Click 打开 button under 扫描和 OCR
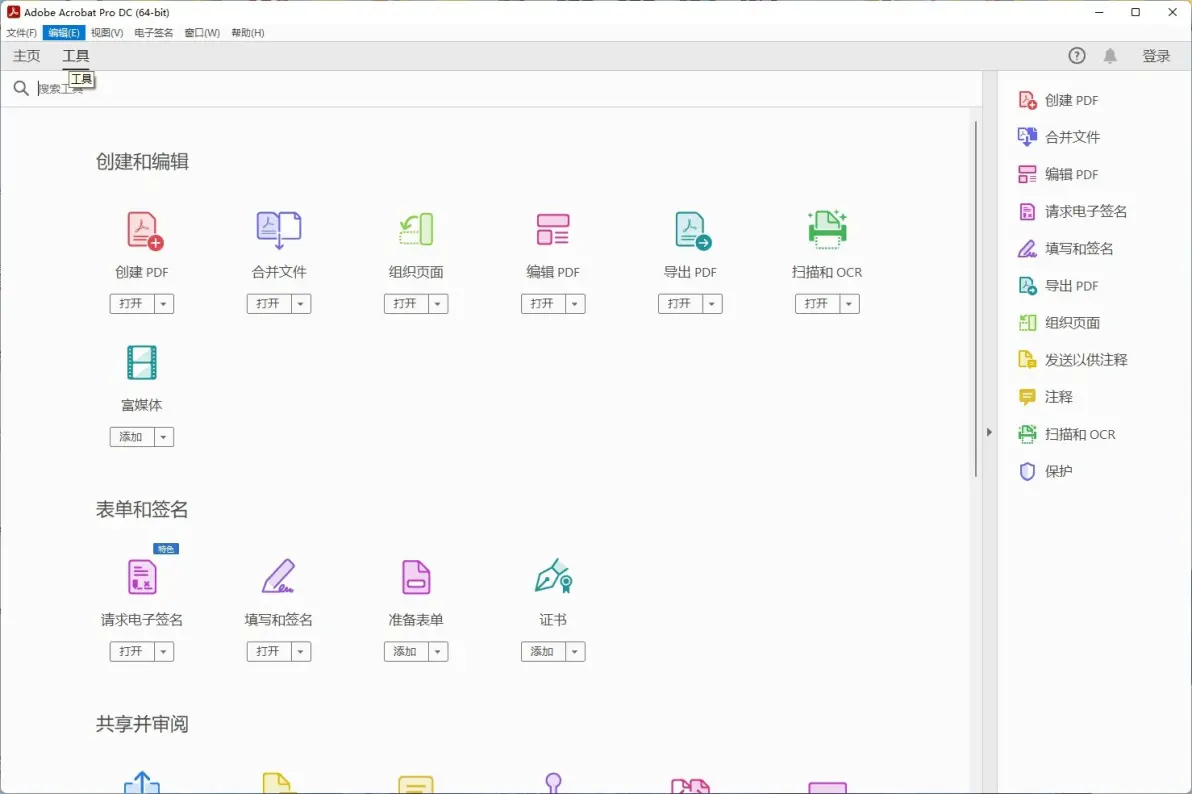 click(817, 303)
